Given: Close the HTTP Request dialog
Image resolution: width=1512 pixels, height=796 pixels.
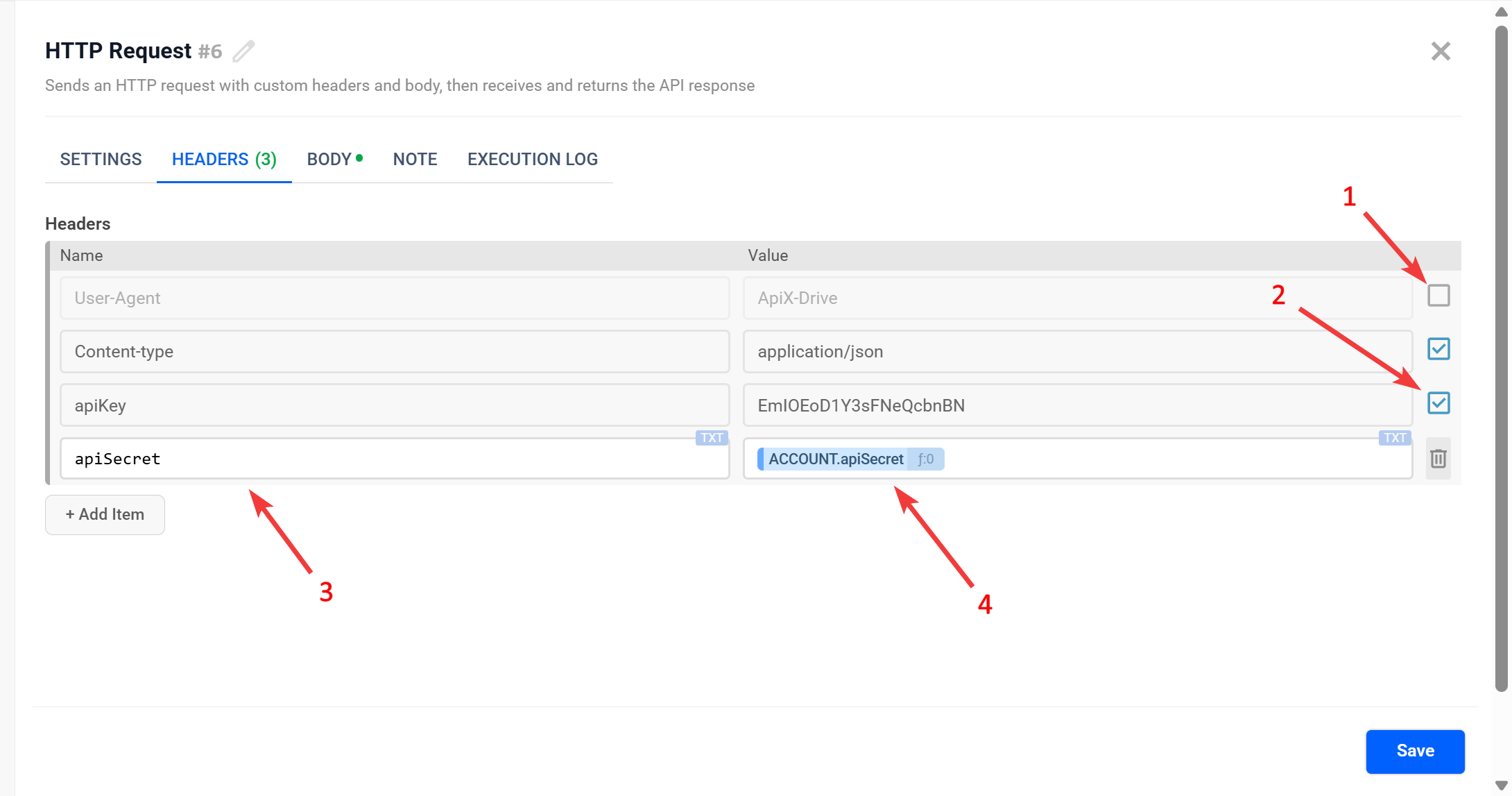Looking at the screenshot, I should click(x=1441, y=51).
